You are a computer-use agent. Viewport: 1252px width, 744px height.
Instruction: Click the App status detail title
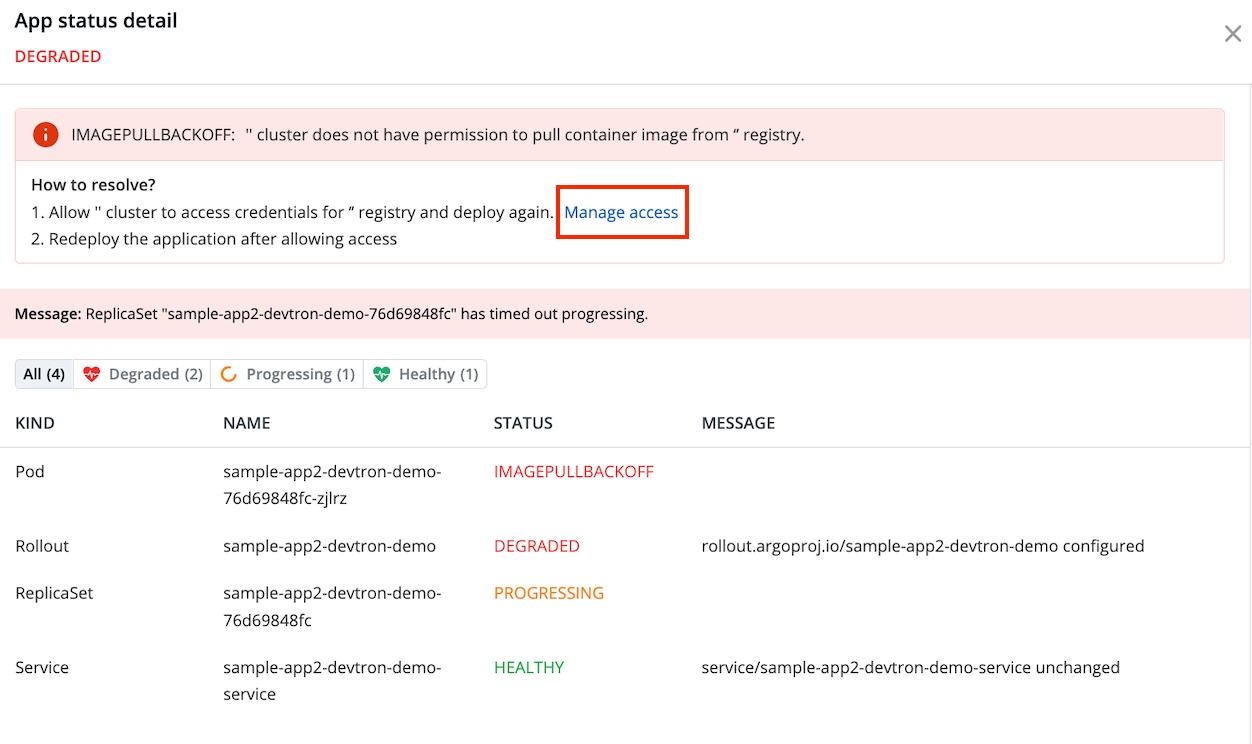coord(96,21)
